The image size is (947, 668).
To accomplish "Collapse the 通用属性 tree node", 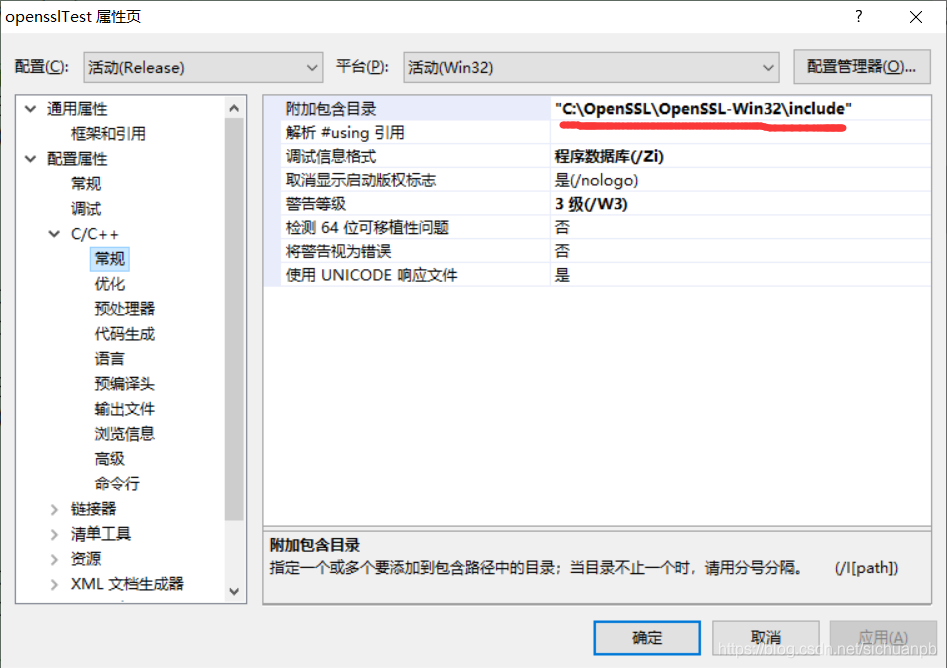I will [x=30, y=108].
